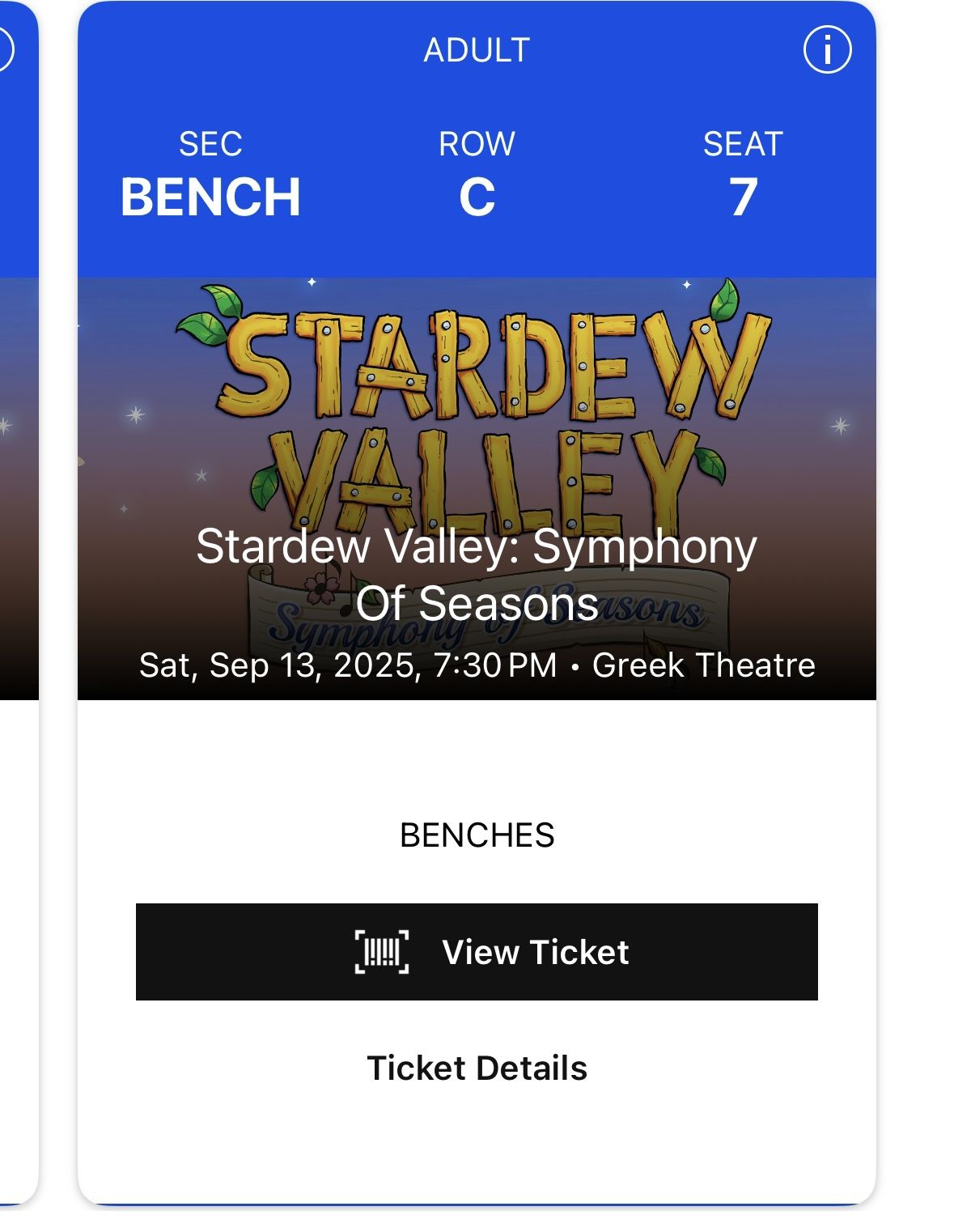
Task: Click the ADULT ticket type label
Action: point(477,50)
